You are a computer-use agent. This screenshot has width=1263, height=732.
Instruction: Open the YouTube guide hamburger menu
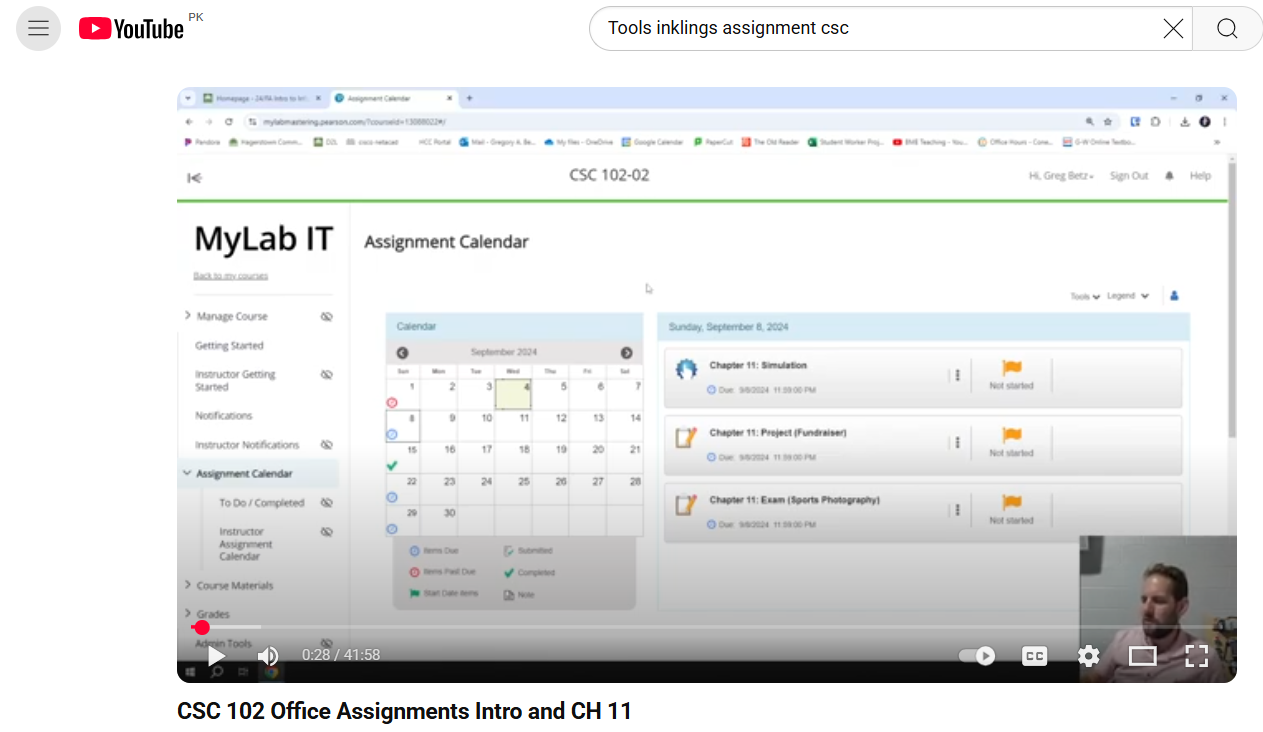pos(38,28)
